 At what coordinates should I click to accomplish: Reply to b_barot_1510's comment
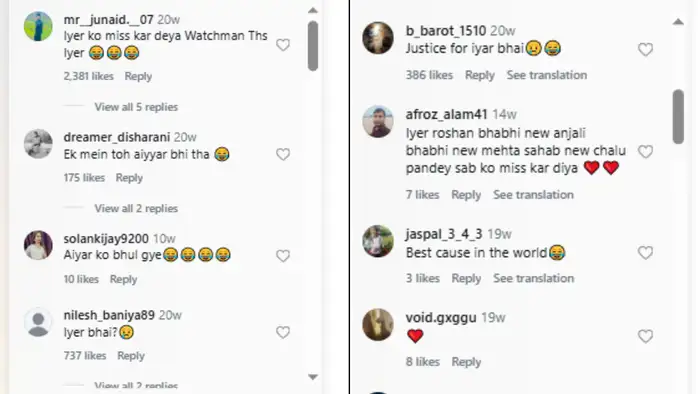click(x=479, y=75)
